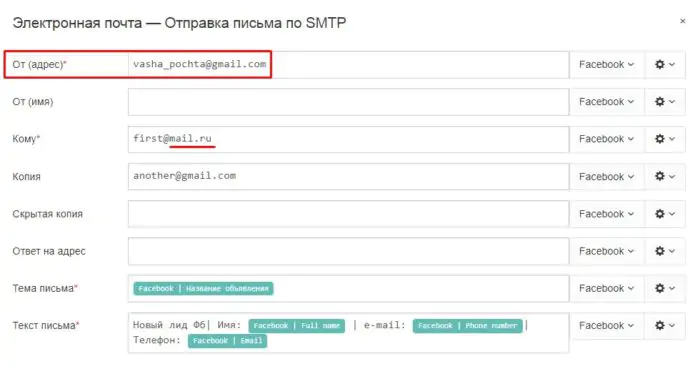Image resolution: width=700 pixels, height=369 pixels.
Task: Expand Facebook dropdown in Ответ на адрес row
Action: tap(607, 251)
